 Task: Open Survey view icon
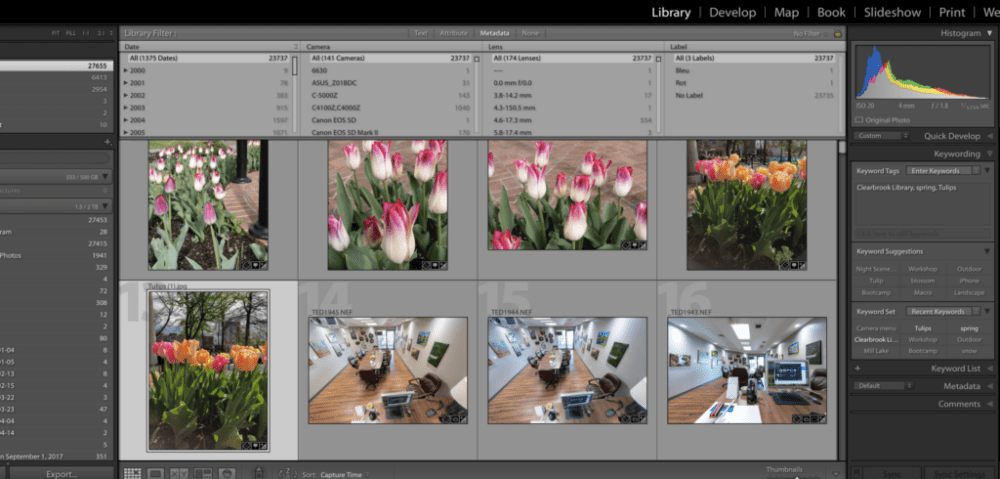[x=203, y=474]
